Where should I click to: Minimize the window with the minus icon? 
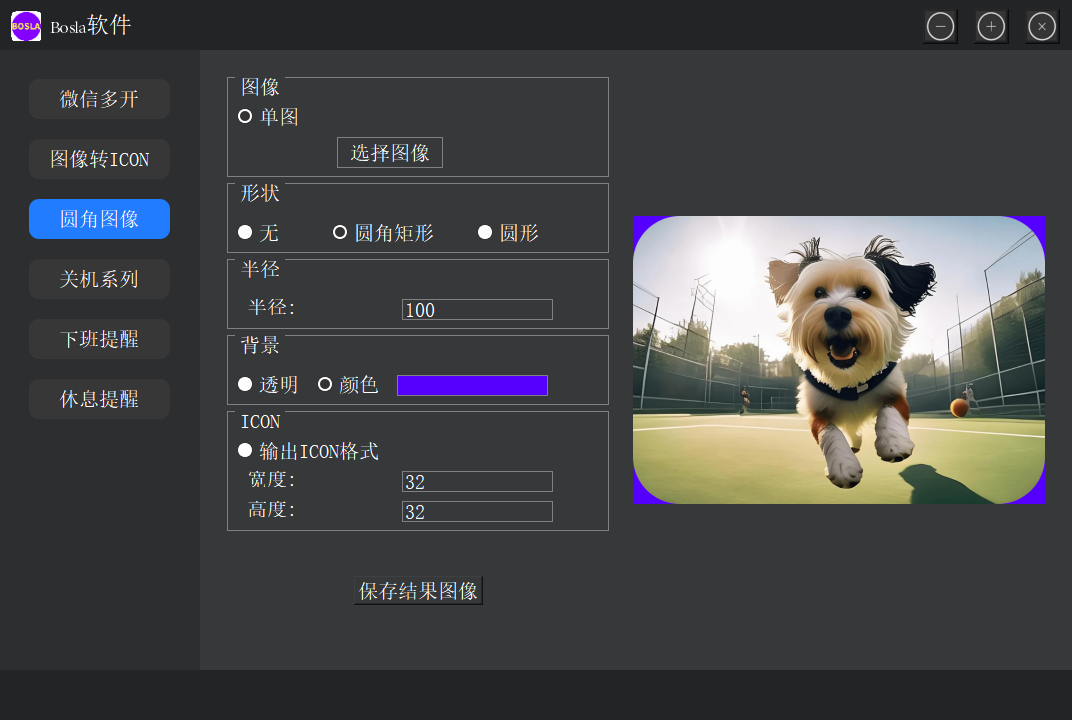coord(940,27)
